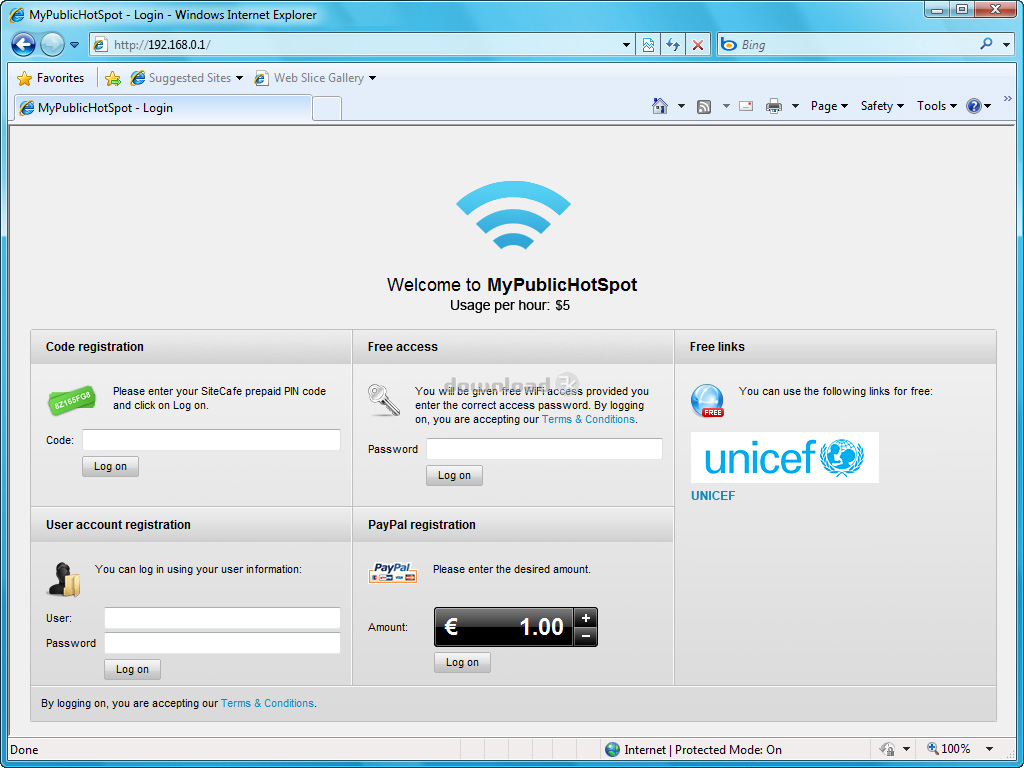Expand the Suggested Sites dropdown arrow
Viewport: 1024px width, 768px height.
click(240, 78)
